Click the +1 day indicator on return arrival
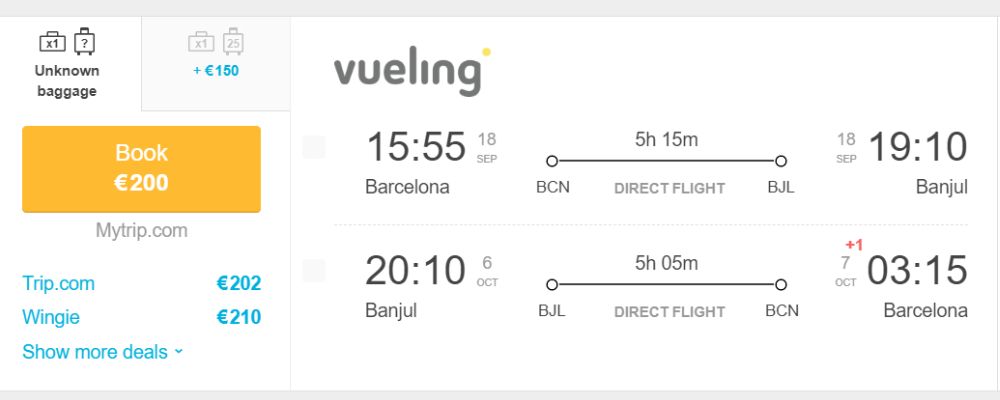 coord(854,245)
